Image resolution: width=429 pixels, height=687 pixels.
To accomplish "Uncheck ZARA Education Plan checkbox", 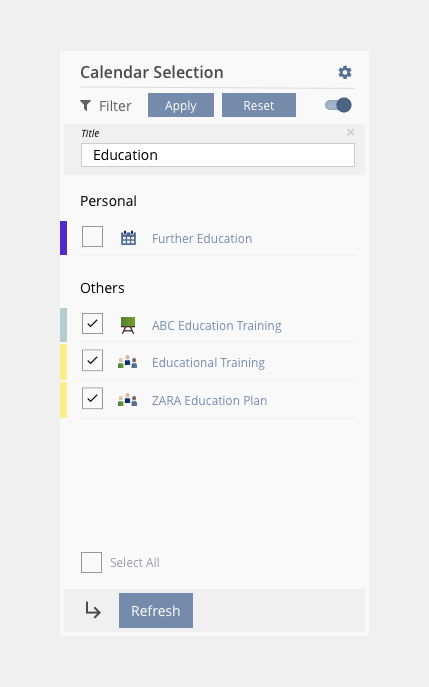I will click(x=92, y=398).
